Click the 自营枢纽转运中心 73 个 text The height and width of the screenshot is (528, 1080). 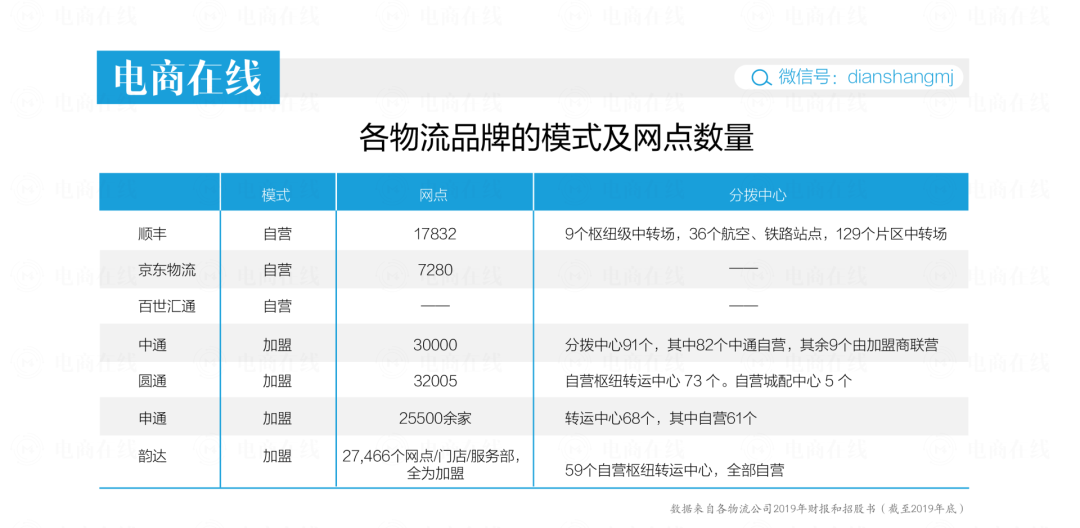(x=709, y=381)
